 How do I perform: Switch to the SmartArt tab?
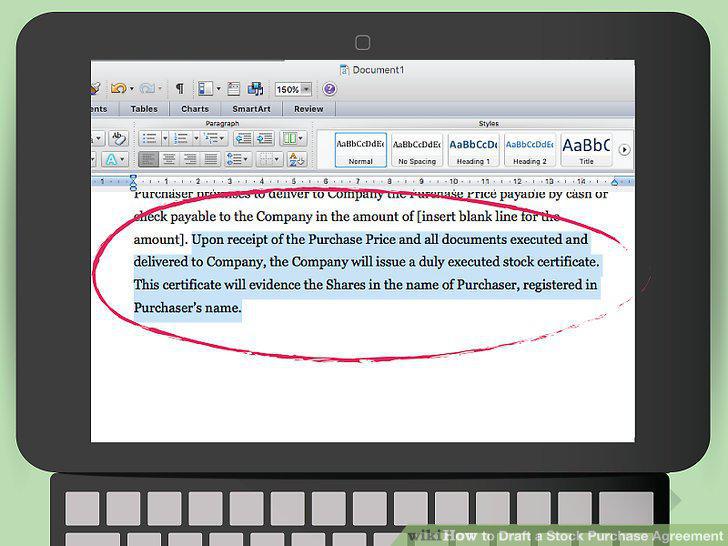251,109
